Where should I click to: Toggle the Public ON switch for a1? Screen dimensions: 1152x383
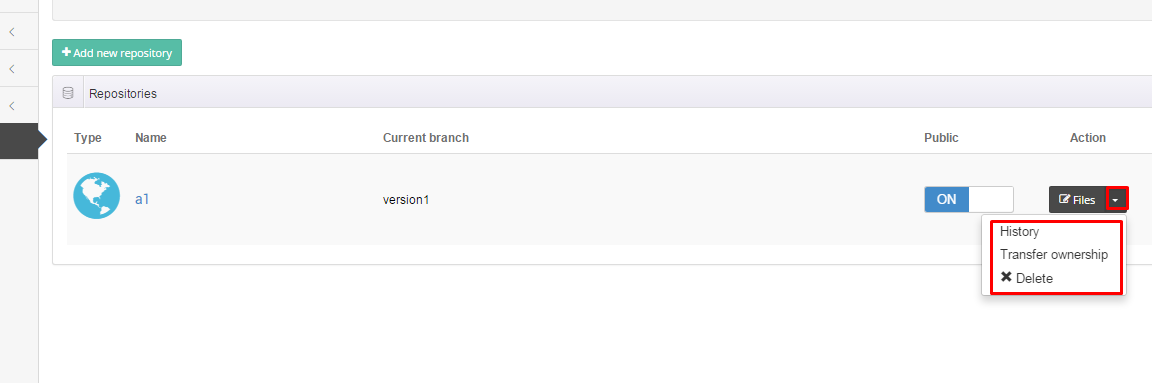point(968,199)
